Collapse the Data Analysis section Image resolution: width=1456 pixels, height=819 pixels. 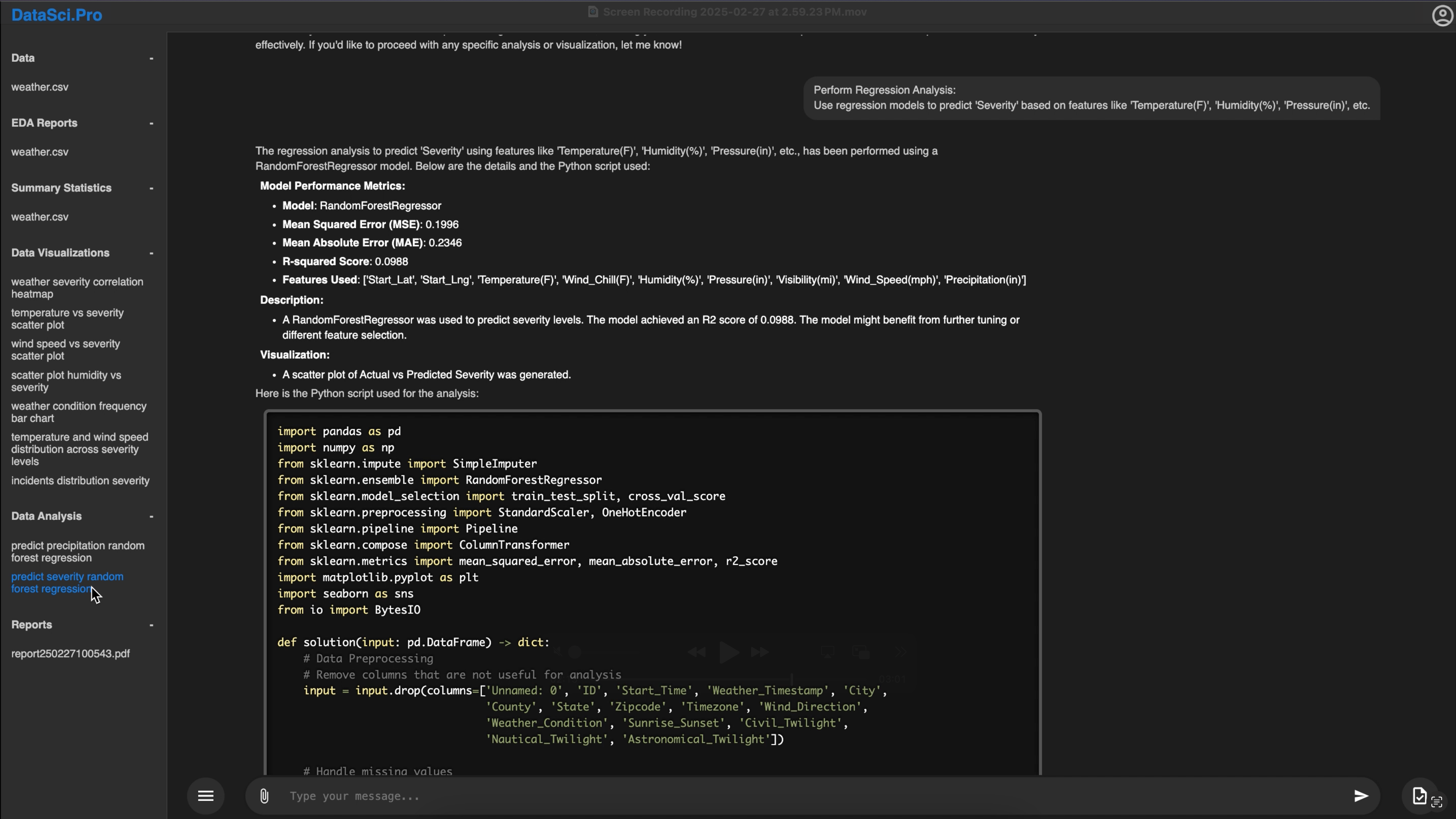[151, 517]
